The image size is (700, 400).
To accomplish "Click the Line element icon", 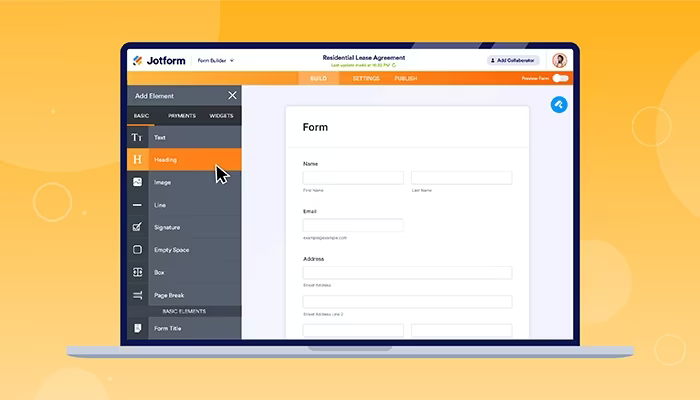I will point(138,205).
